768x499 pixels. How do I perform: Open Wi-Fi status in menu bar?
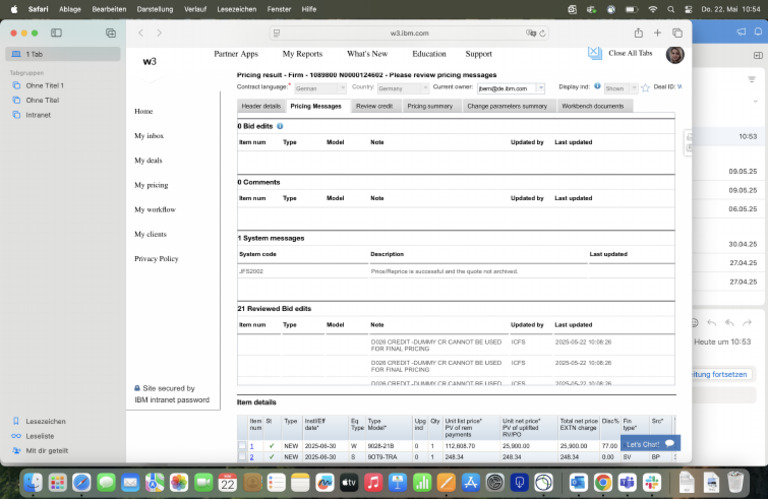click(x=652, y=9)
